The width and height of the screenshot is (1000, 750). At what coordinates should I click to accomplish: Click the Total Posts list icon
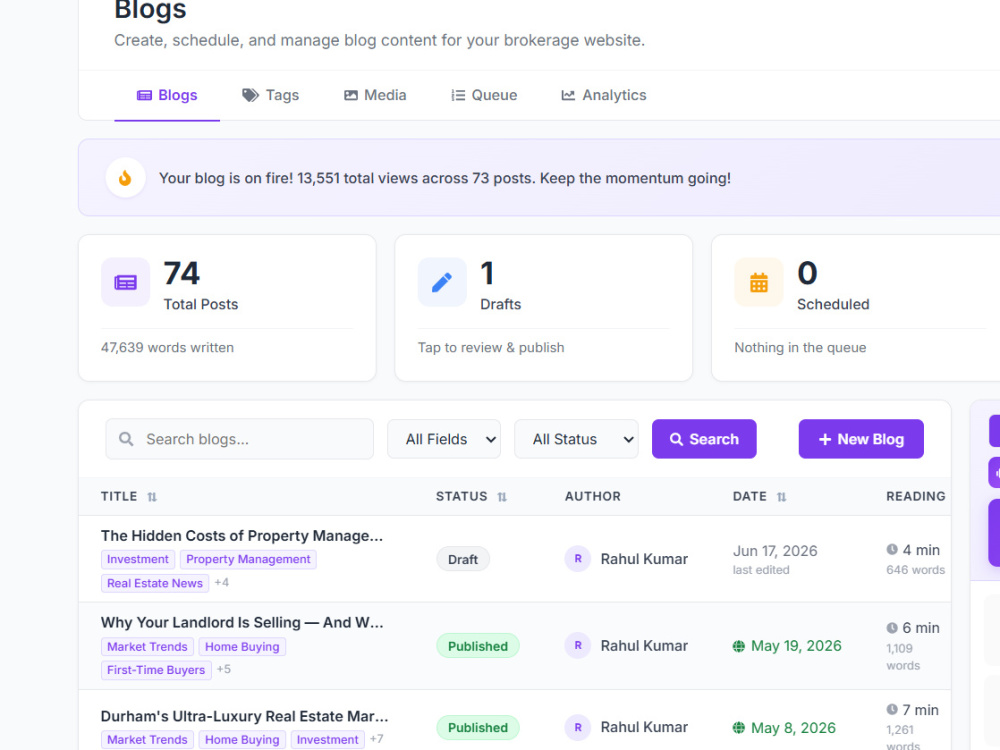pos(125,282)
